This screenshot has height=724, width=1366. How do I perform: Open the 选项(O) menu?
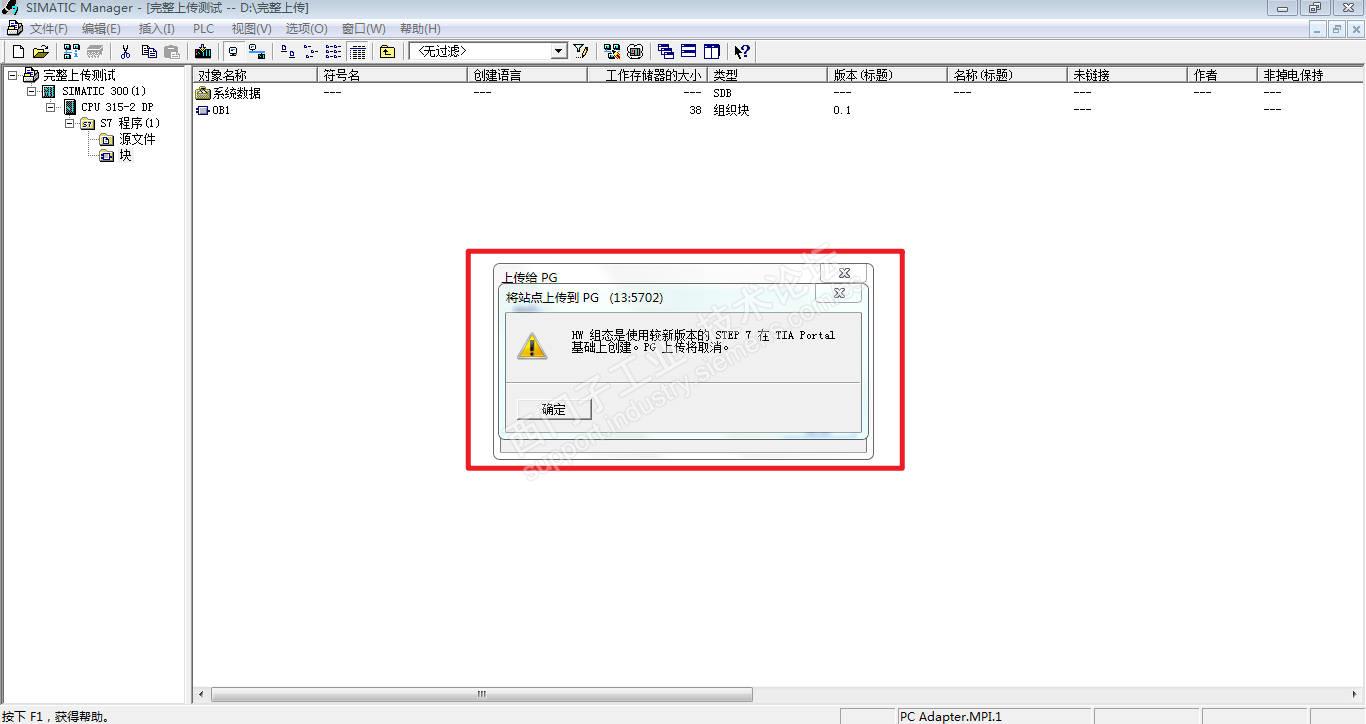pos(306,29)
